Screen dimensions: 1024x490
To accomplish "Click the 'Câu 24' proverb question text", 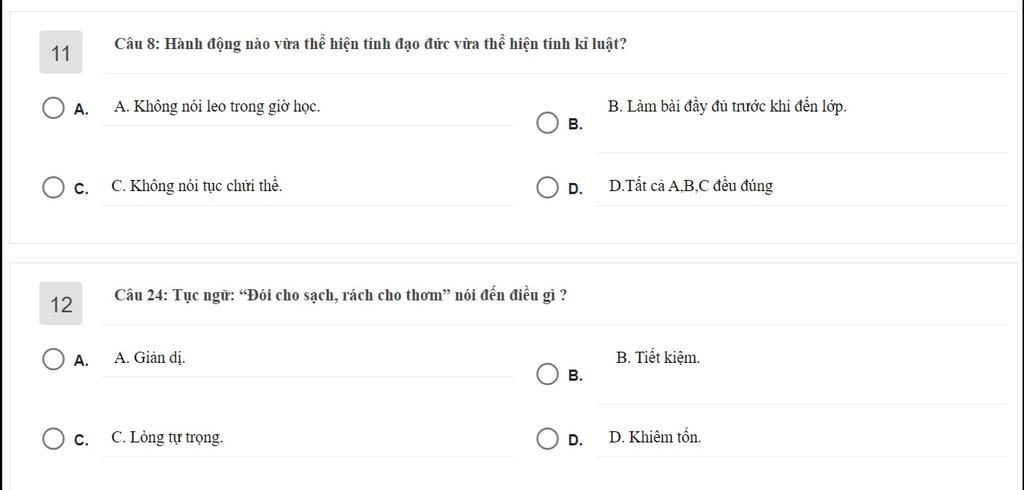I will pos(340,295).
